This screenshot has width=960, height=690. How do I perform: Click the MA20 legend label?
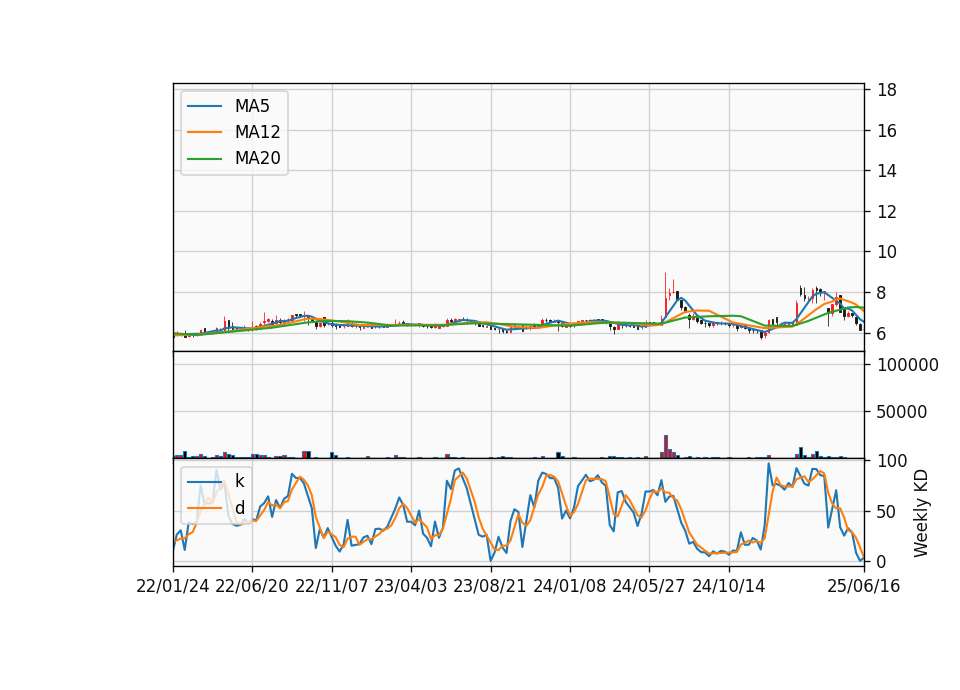(257, 158)
